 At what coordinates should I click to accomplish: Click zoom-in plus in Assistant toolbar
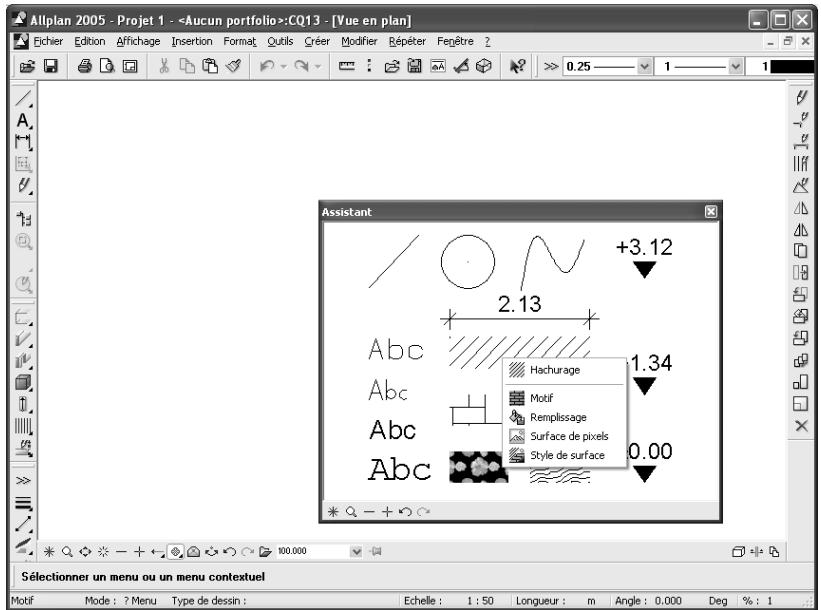click(387, 512)
